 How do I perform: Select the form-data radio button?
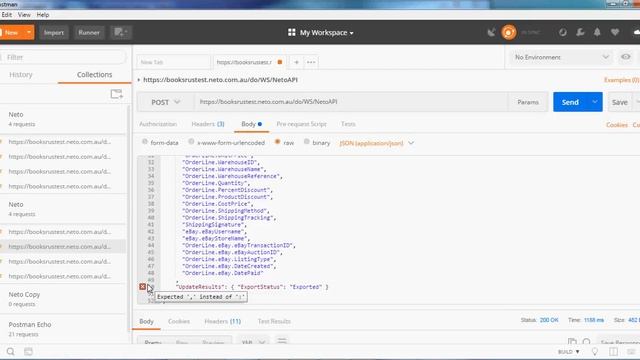click(144, 142)
